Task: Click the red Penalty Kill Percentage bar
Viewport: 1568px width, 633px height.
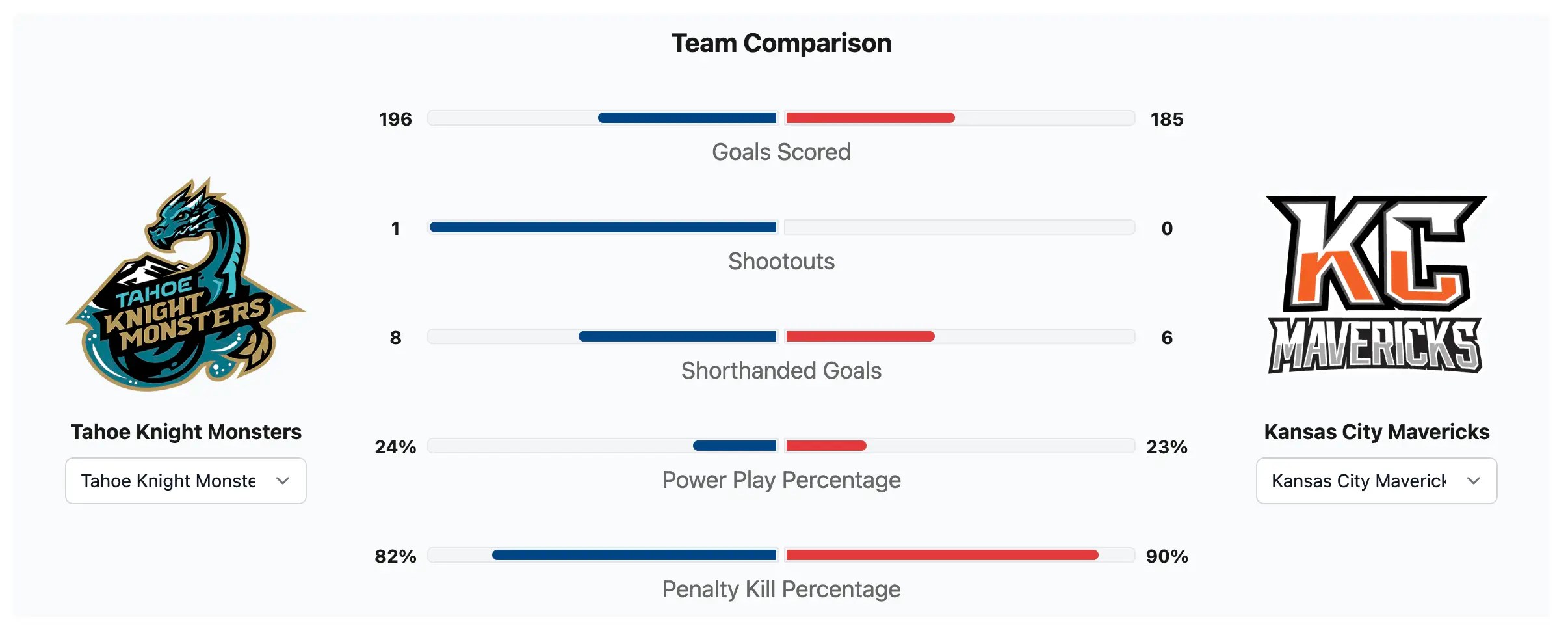Action: (941, 555)
